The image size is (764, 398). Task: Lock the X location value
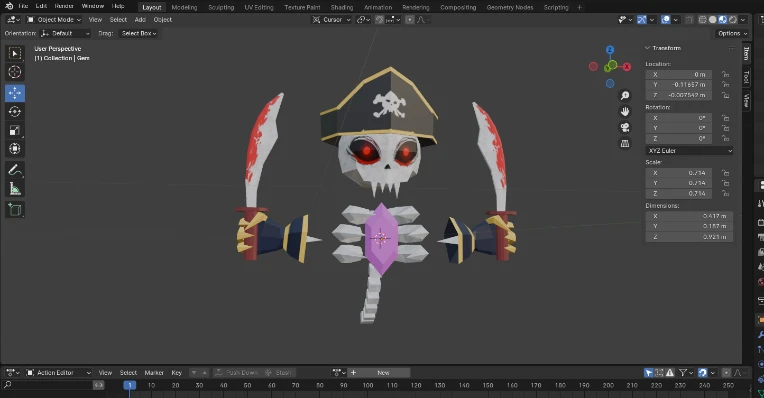coord(726,75)
